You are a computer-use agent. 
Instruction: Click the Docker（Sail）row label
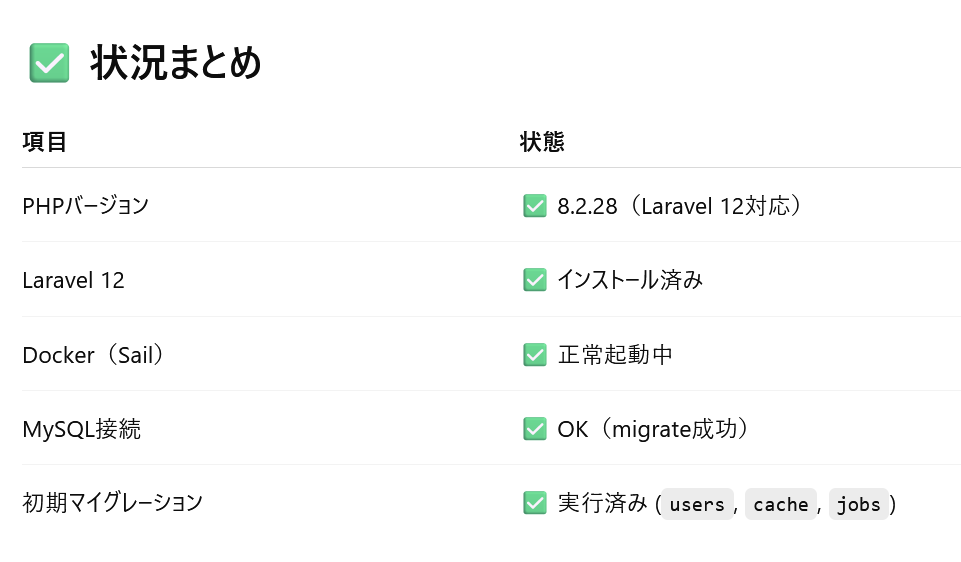click(x=94, y=355)
